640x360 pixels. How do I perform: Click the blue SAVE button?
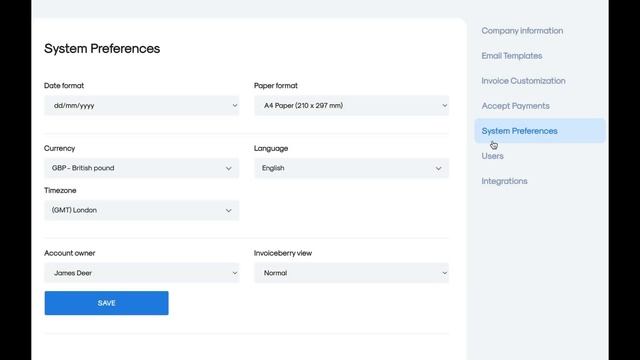coord(107,303)
